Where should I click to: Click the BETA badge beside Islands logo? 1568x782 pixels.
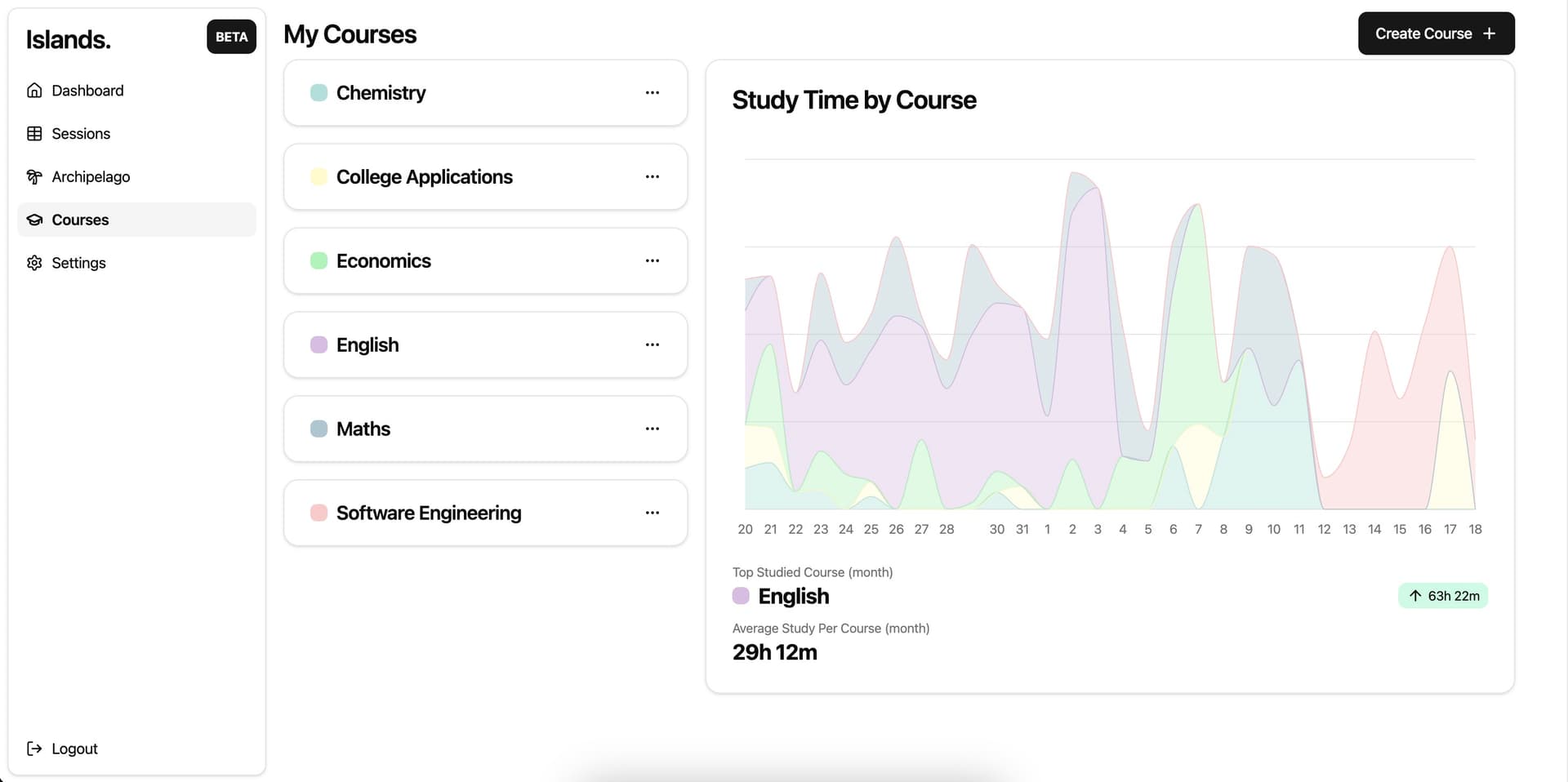231,37
